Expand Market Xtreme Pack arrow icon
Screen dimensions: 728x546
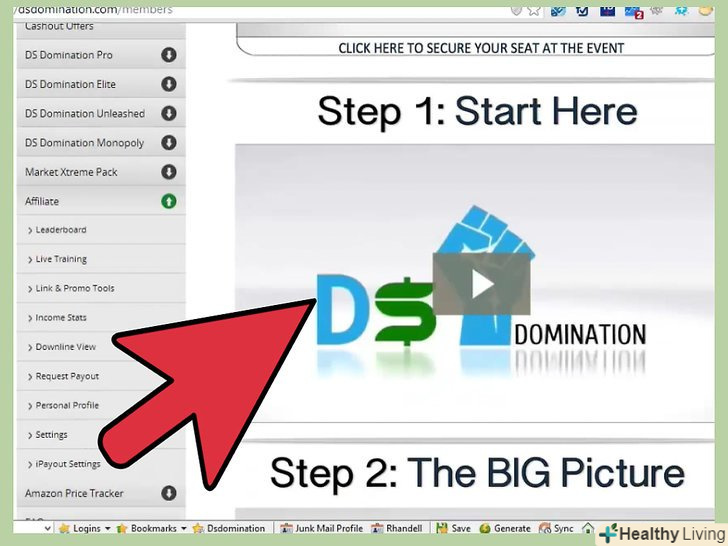click(x=169, y=172)
